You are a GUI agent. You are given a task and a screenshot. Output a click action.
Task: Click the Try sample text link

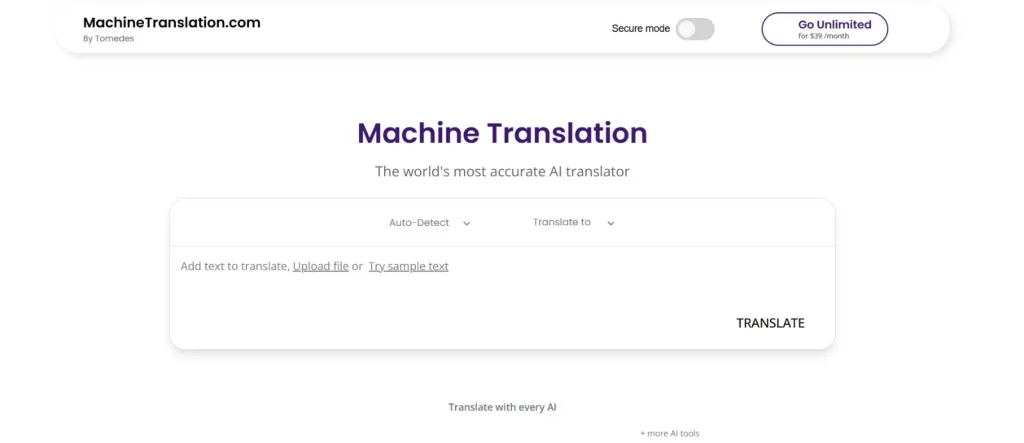coord(409,266)
